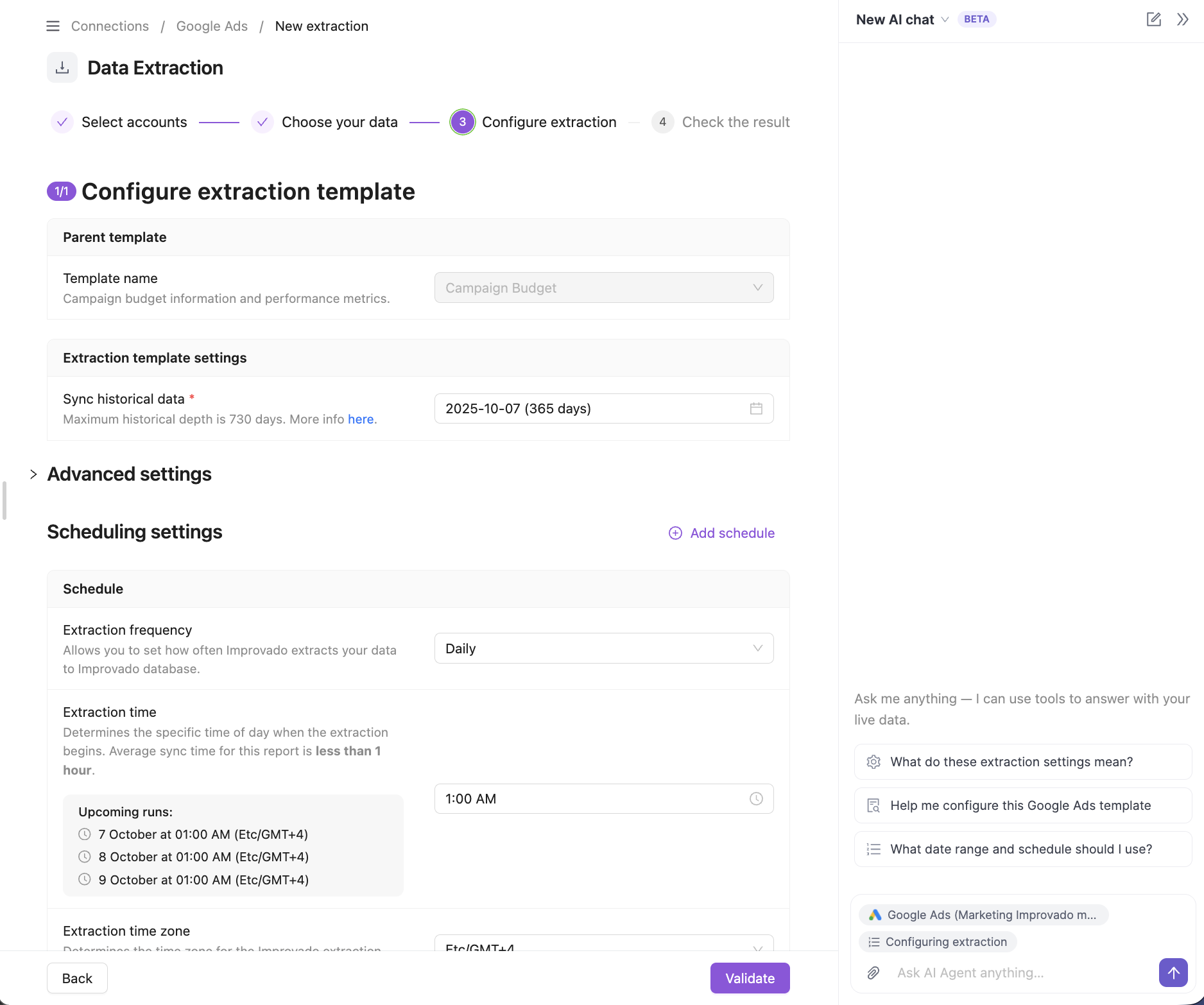
Task: Go to Google Ads in the breadcrumb
Action: point(212,26)
